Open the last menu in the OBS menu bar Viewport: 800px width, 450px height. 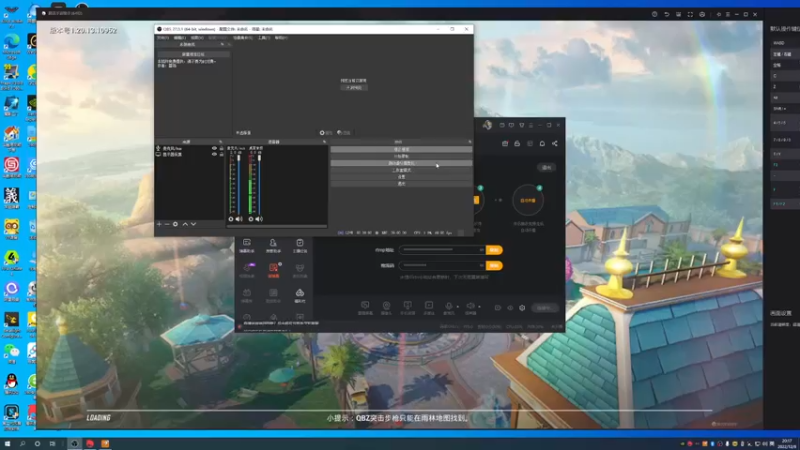coord(281,38)
